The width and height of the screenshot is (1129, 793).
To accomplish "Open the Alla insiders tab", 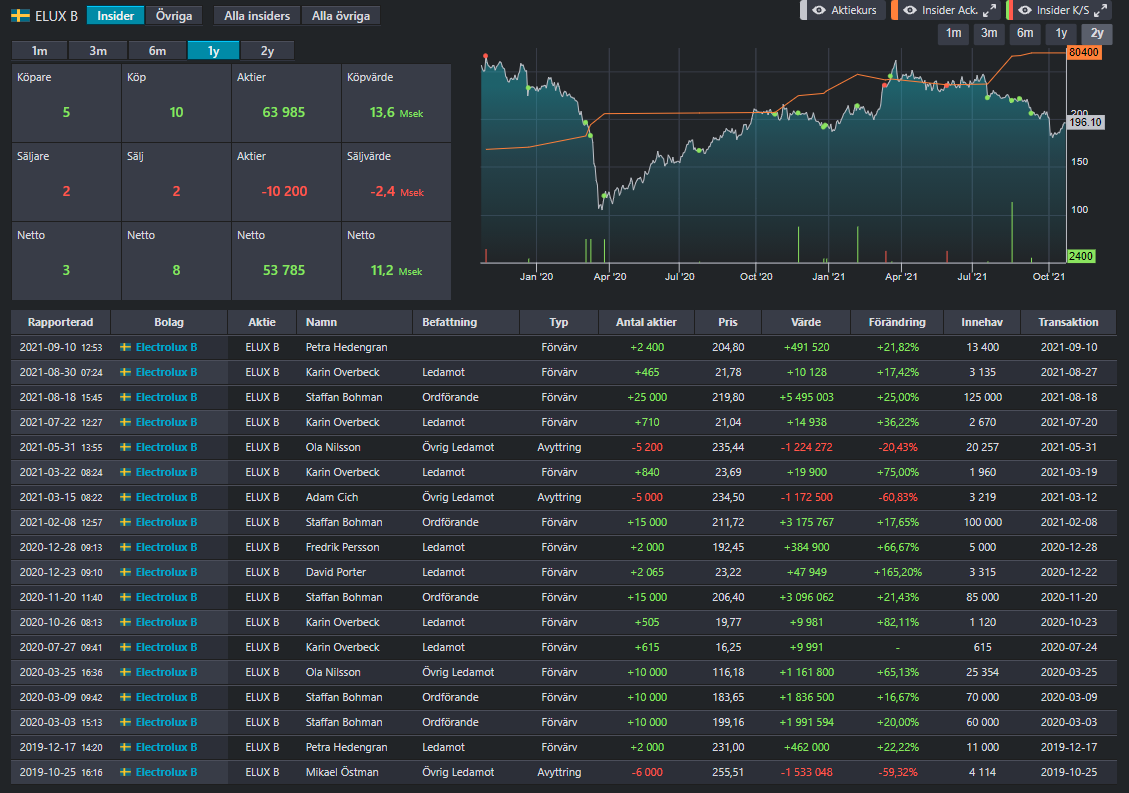I will pyautogui.click(x=257, y=15).
